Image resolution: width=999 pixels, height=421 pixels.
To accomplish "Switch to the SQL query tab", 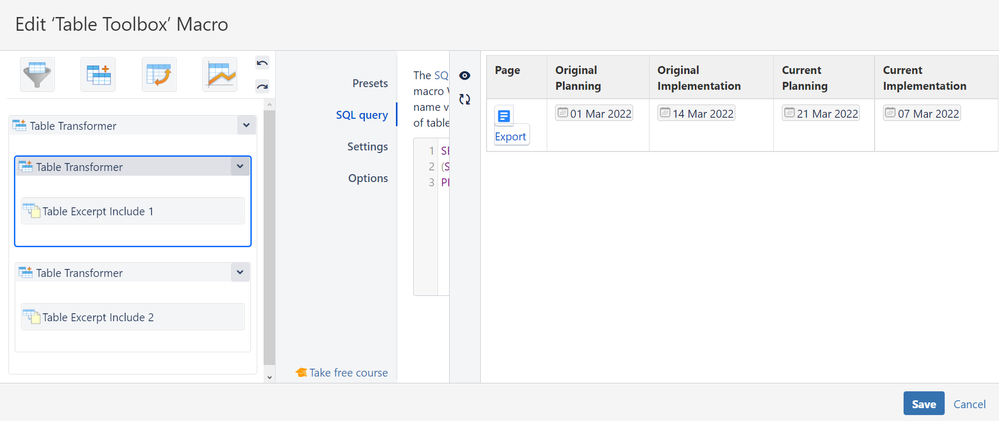I will coord(362,115).
